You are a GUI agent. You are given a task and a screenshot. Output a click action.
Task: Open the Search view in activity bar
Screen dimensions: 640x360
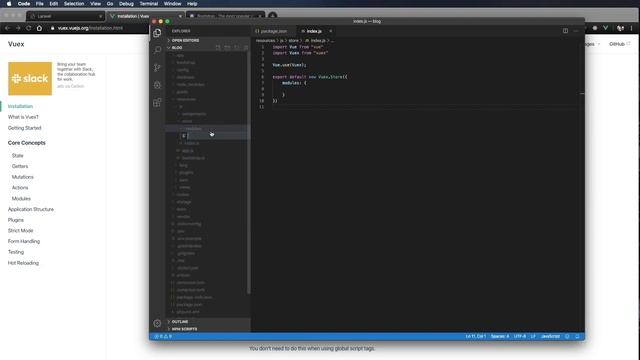point(157,50)
